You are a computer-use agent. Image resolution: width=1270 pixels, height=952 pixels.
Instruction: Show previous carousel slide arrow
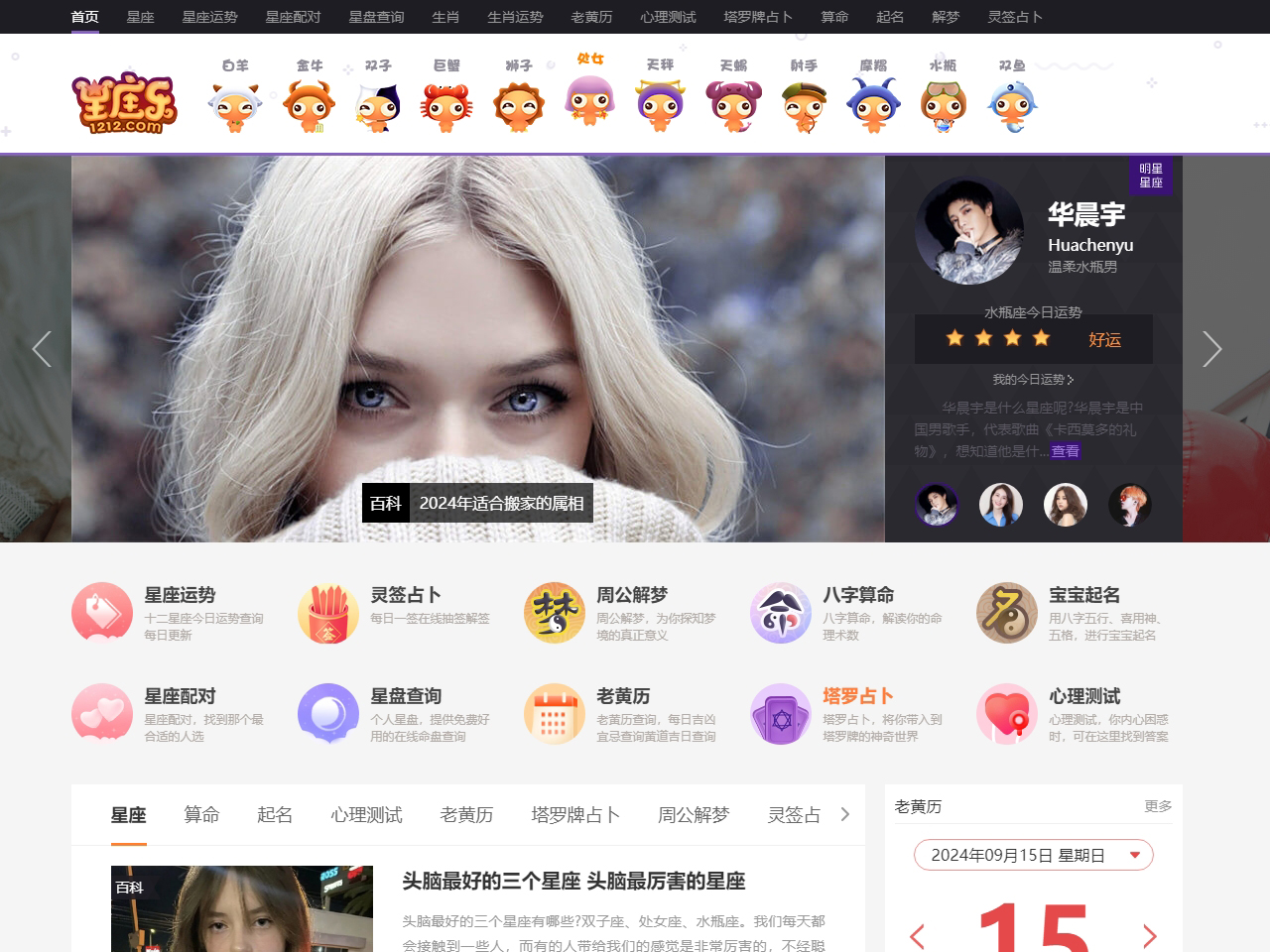click(x=42, y=349)
